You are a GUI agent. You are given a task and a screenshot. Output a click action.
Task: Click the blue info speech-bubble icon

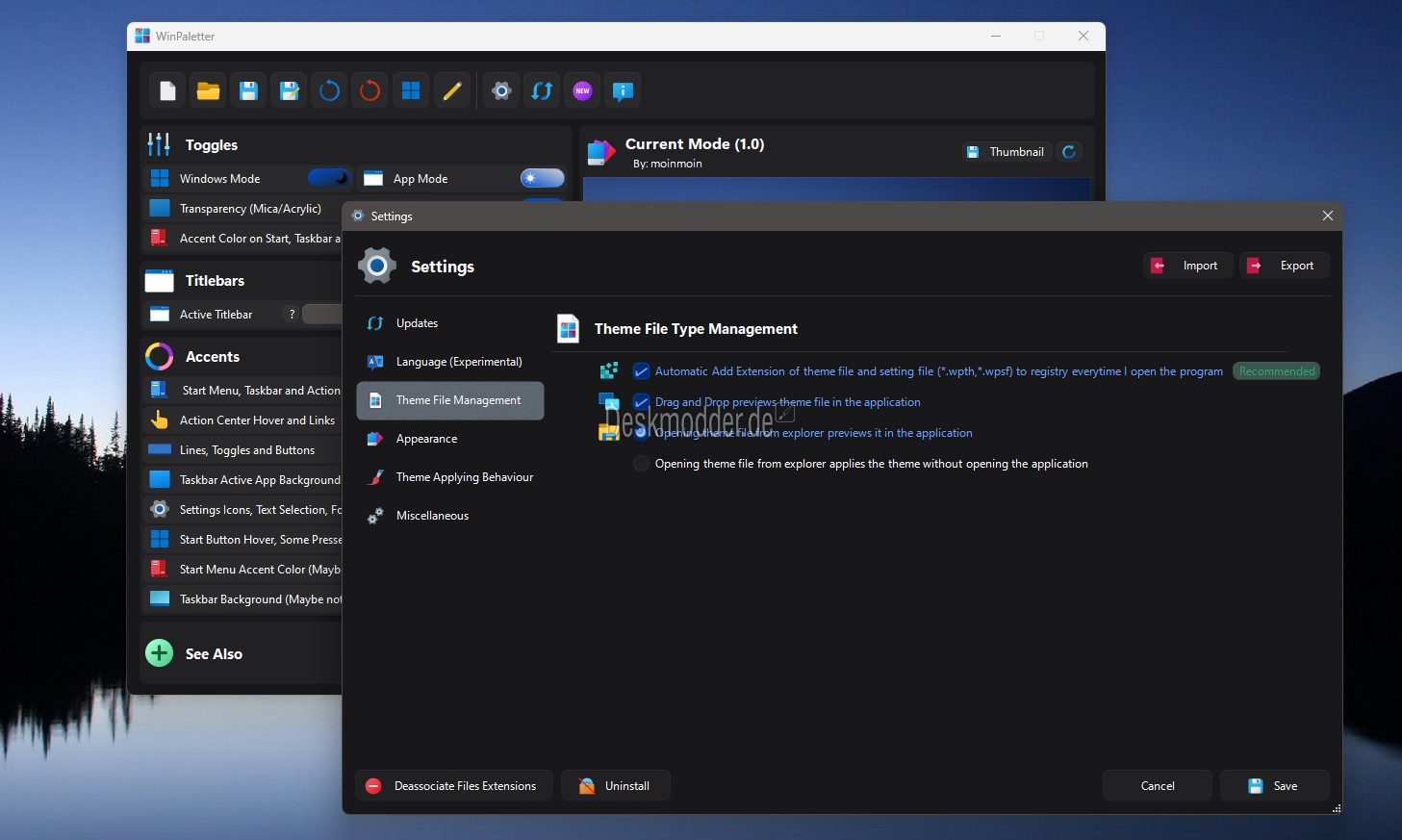(x=623, y=91)
